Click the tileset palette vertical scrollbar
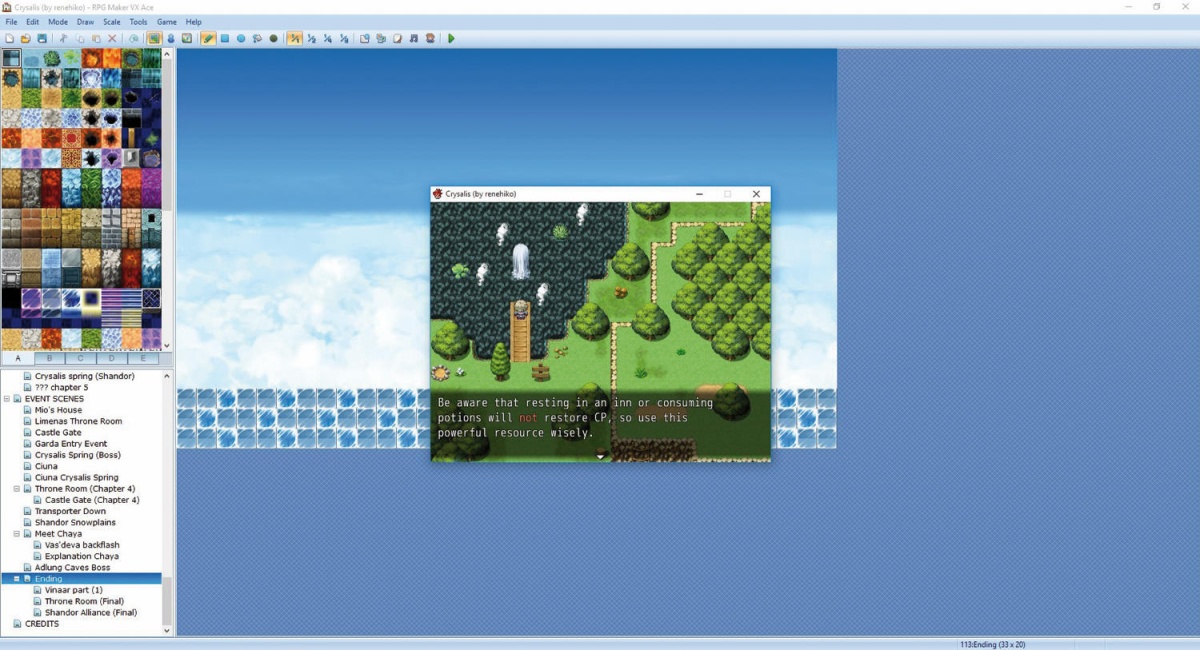This screenshot has height=650, width=1200. 167,200
